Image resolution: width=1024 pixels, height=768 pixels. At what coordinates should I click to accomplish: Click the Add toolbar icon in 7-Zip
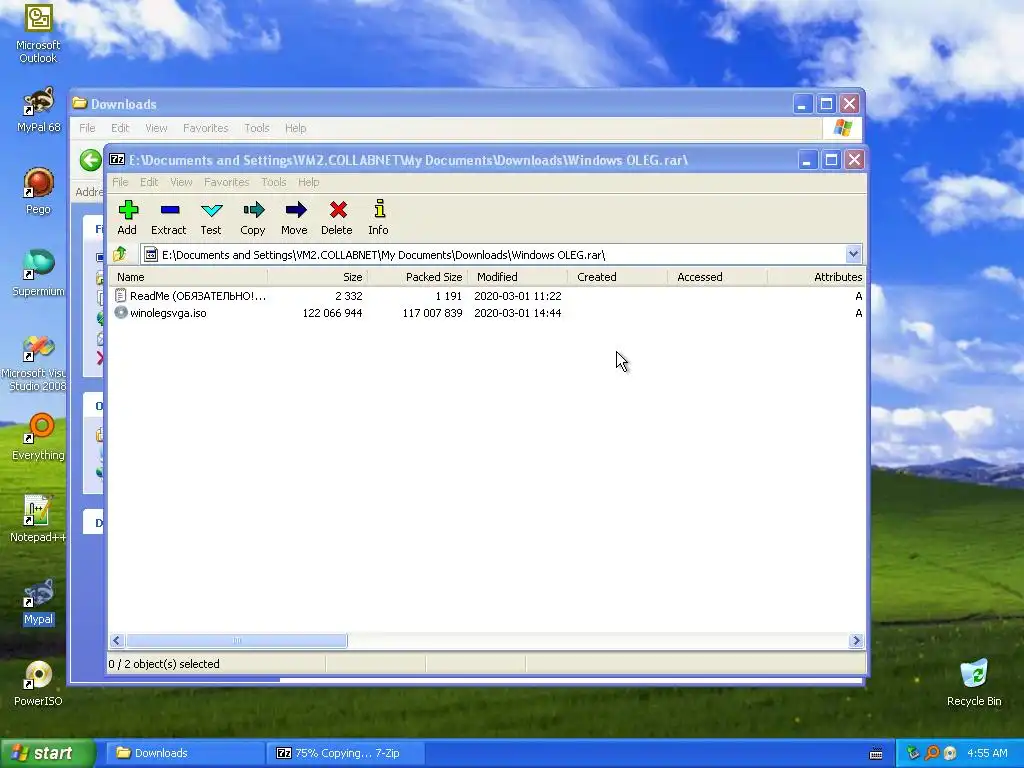pyautogui.click(x=127, y=217)
